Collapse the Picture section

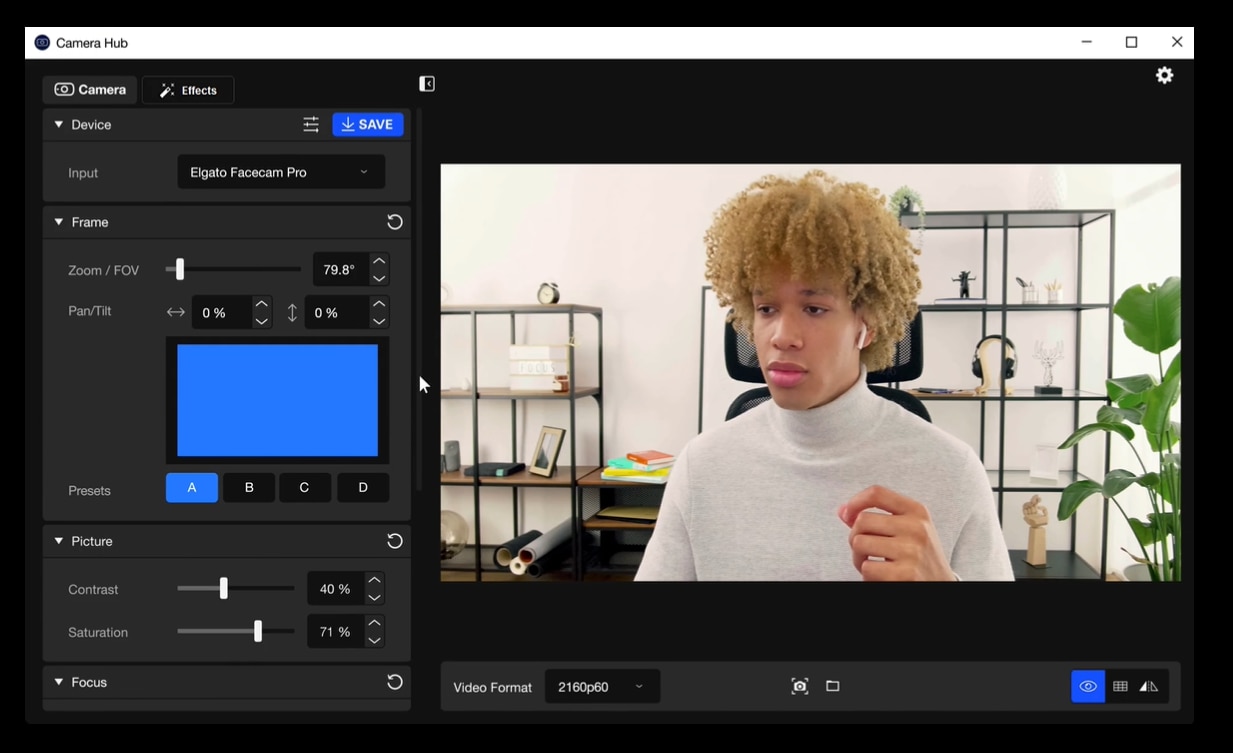[x=59, y=541]
